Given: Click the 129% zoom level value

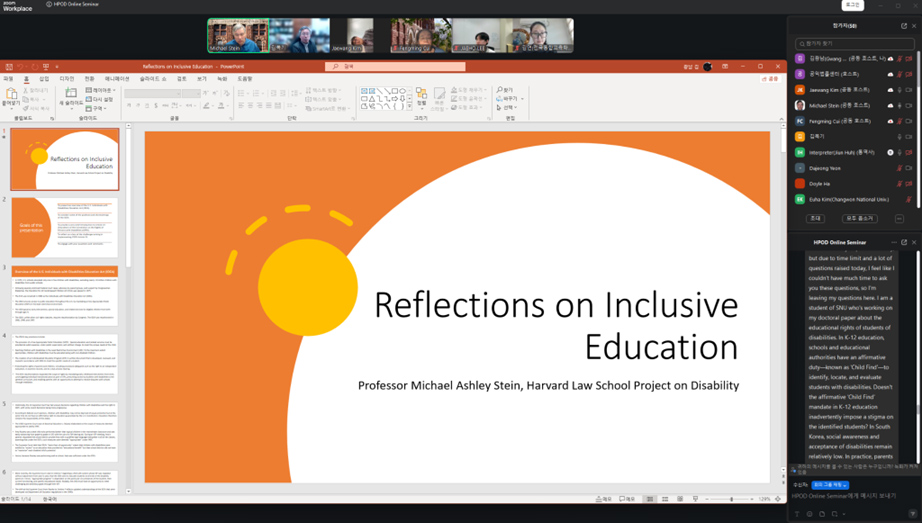Looking at the screenshot, I should (764, 499).
